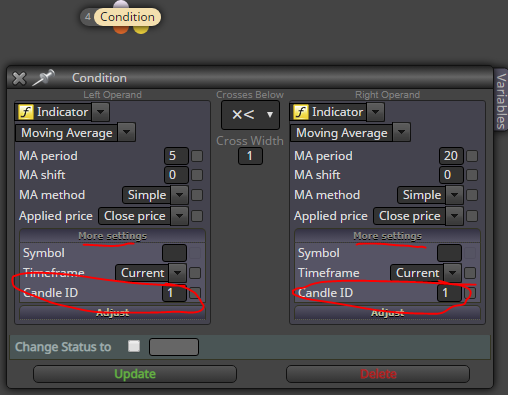Click the Change Status to value box

[174, 347]
